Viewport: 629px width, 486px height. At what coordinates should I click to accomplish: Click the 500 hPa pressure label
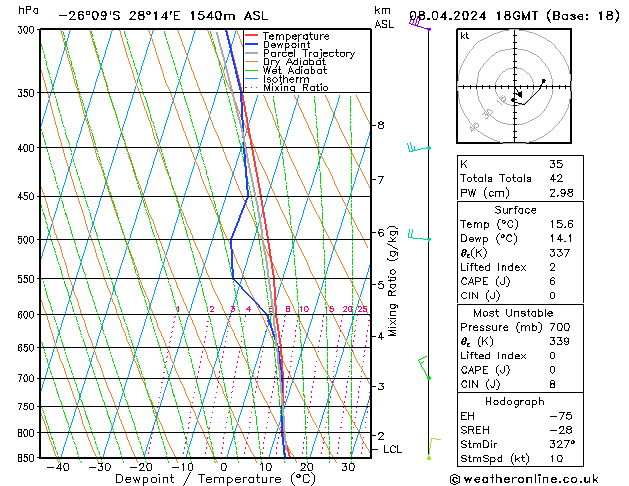pyautogui.click(x=28, y=240)
